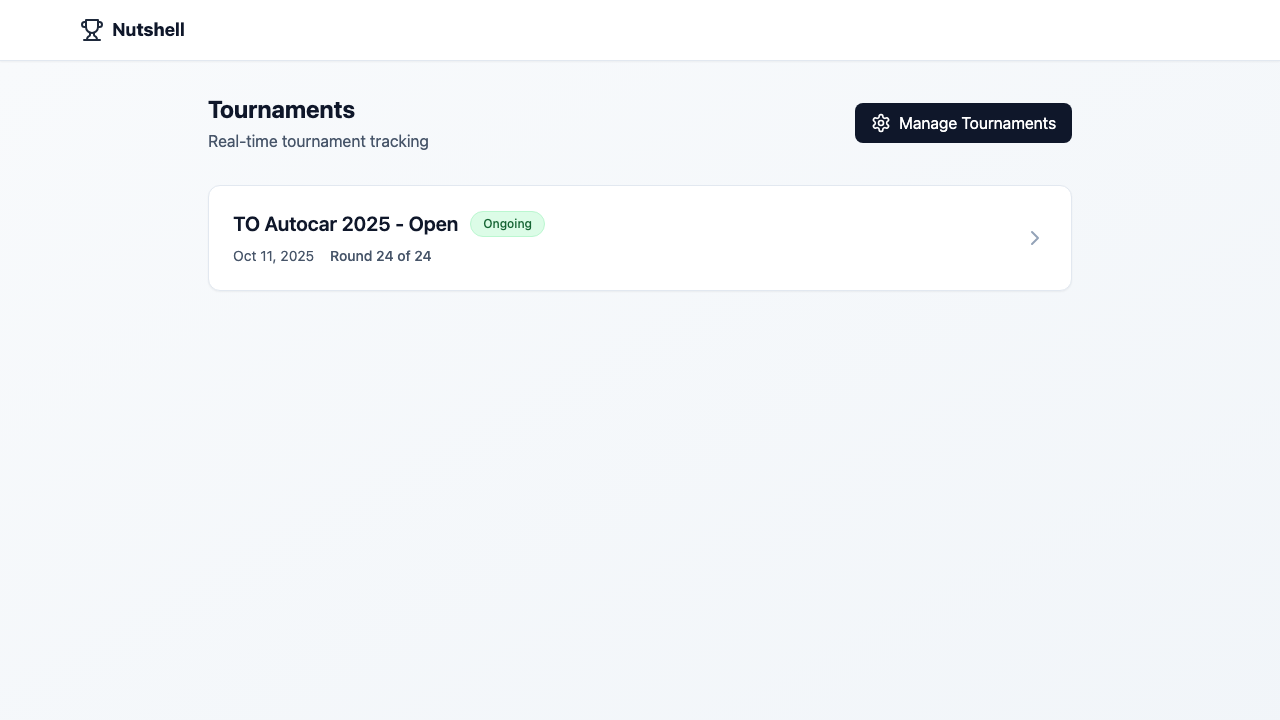Go home via the Nutshell brand name
This screenshot has width=1280, height=720.
click(148, 30)
